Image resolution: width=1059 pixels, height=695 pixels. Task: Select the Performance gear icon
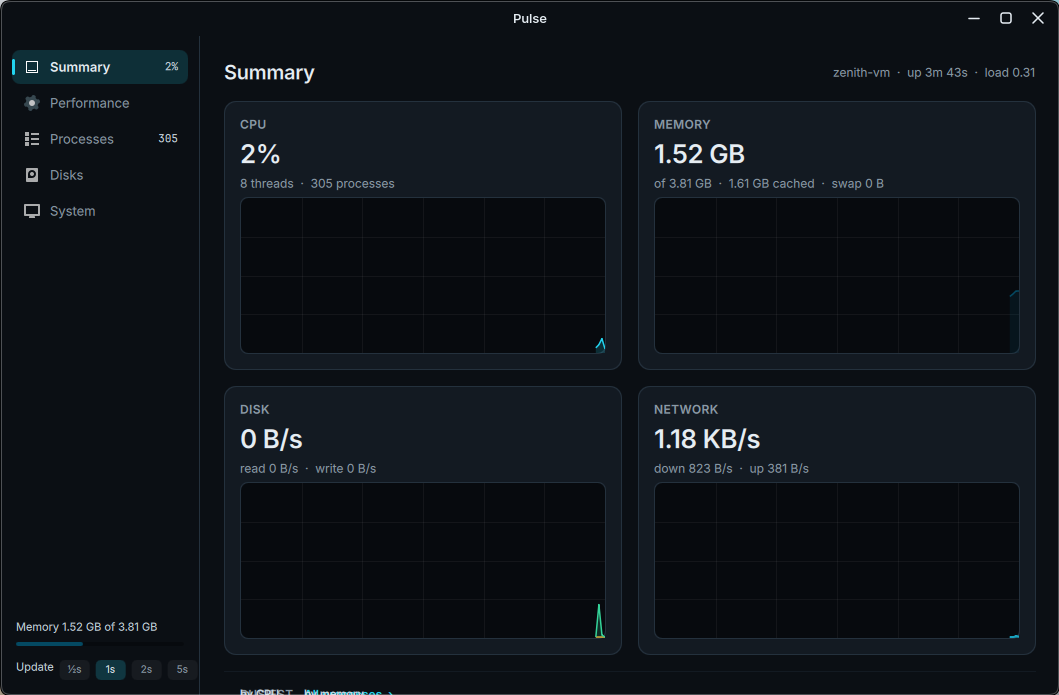tap(32, 103)
